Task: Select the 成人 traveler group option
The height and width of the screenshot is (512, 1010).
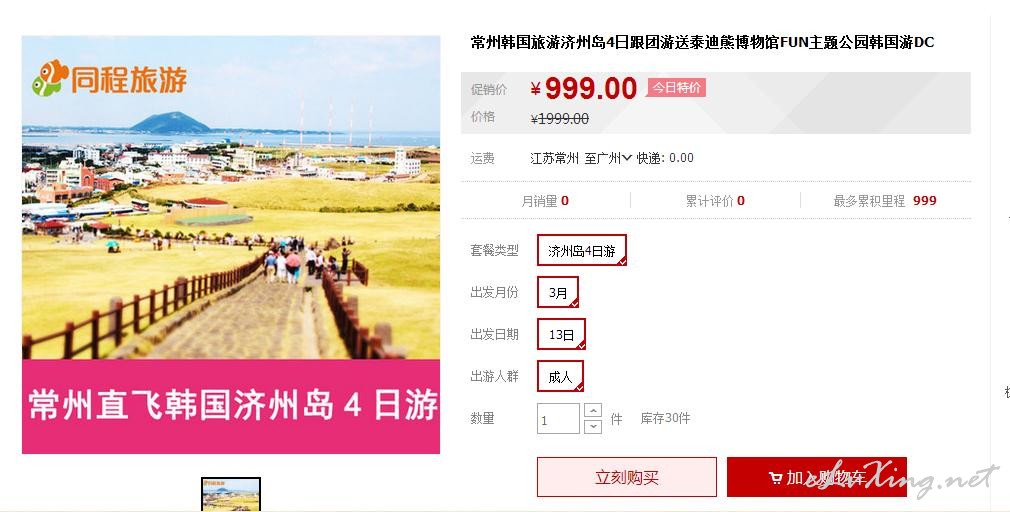Action: click(560, 377)
